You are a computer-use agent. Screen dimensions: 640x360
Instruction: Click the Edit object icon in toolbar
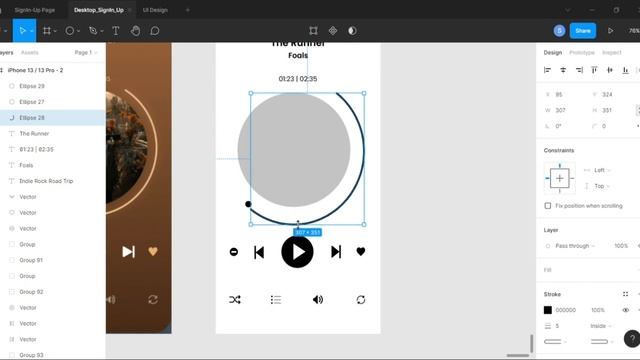pos(313,31)
